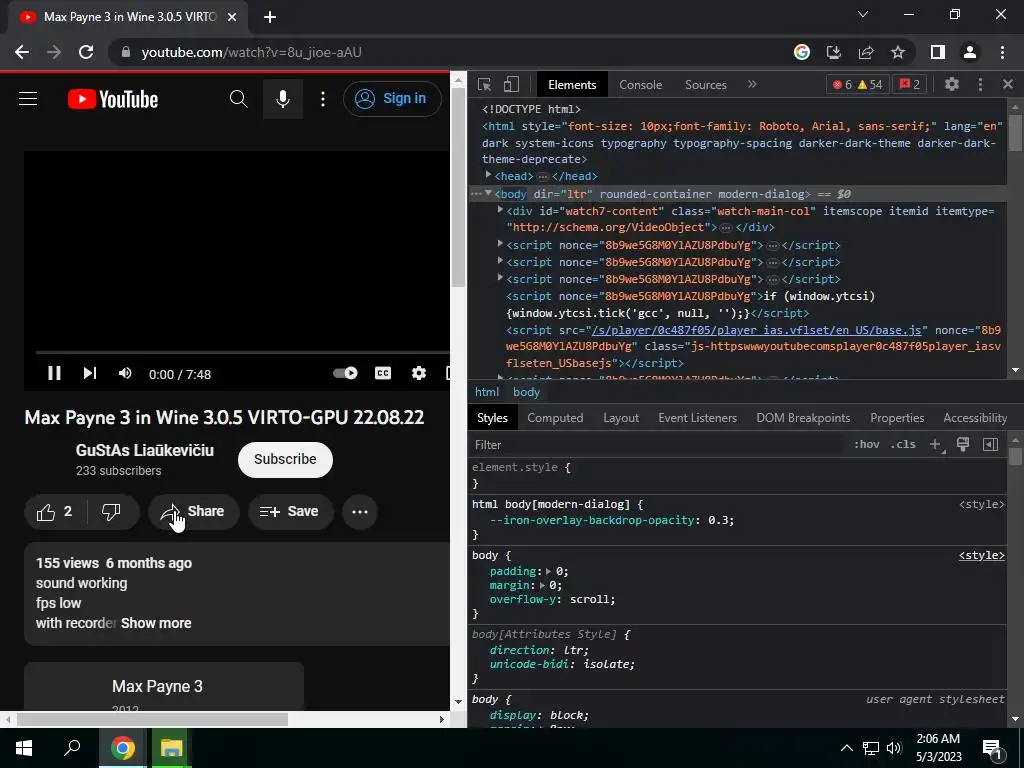Open the YouTube hamburger guide menu
This screenshot has width=1024, height=768.
pyautogui.click(x=28, y=99)
